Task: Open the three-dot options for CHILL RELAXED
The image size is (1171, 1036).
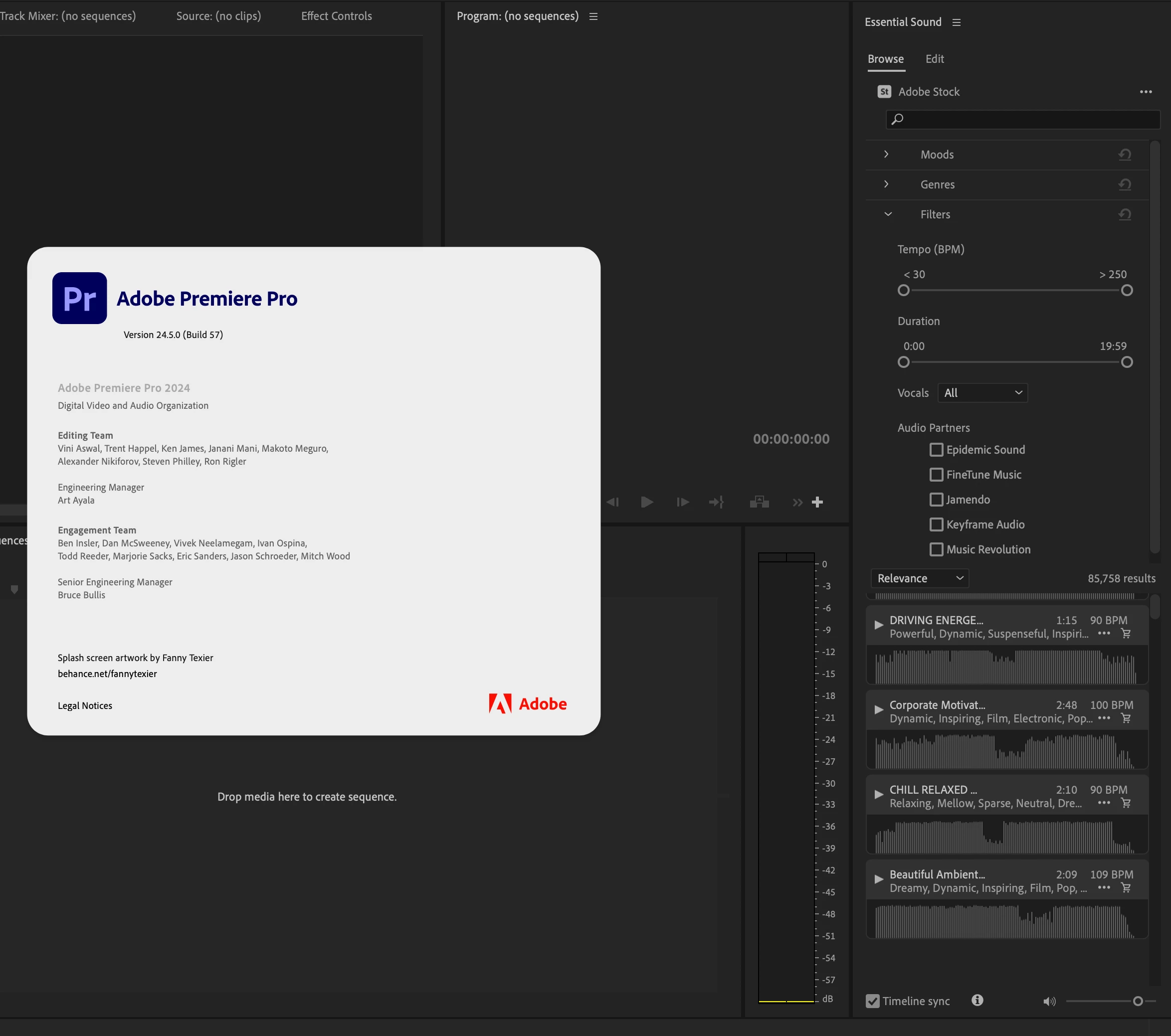Action: [x=1103, y=803]
